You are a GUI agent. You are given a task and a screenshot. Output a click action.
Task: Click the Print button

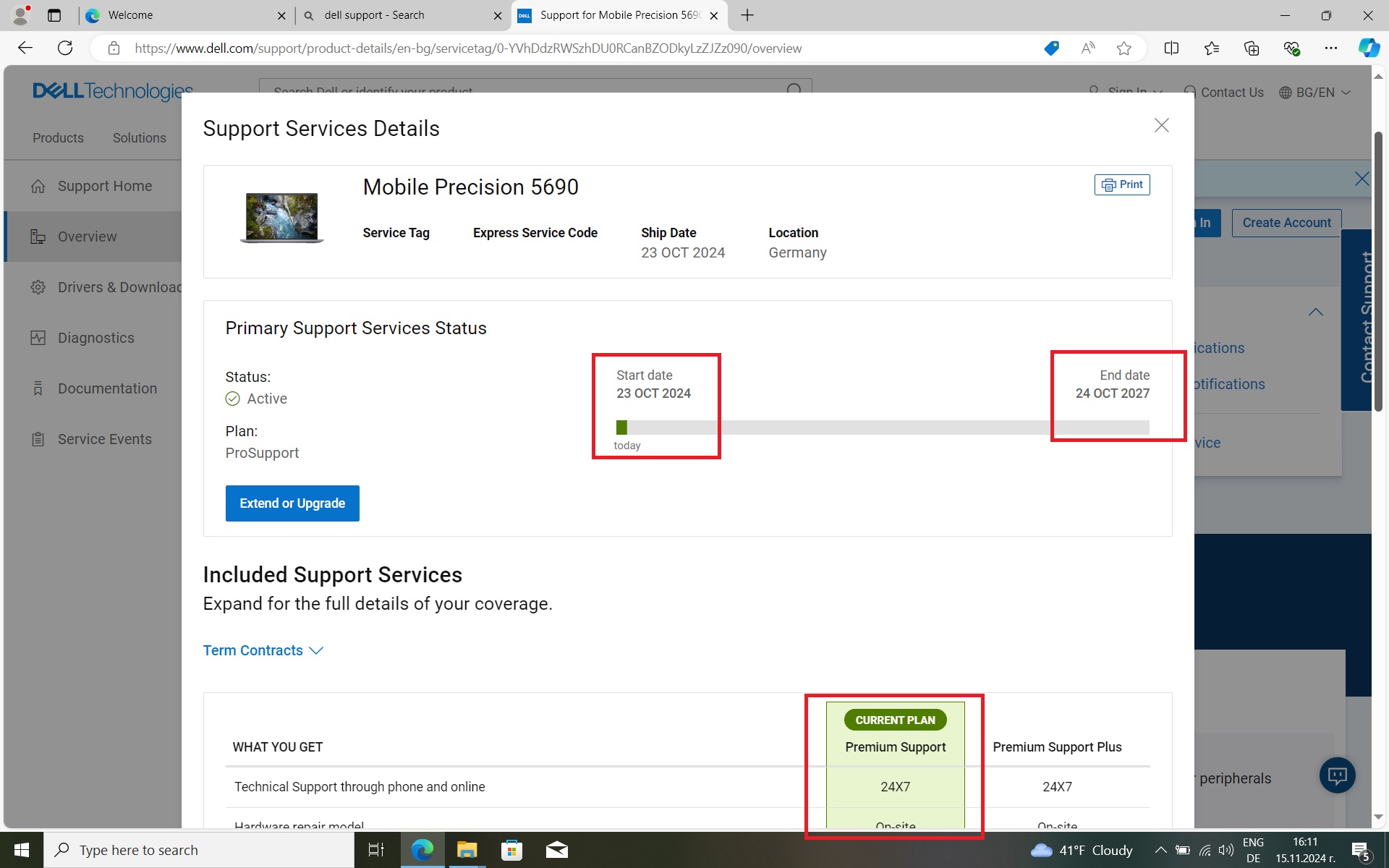[x=1122, y=185]
